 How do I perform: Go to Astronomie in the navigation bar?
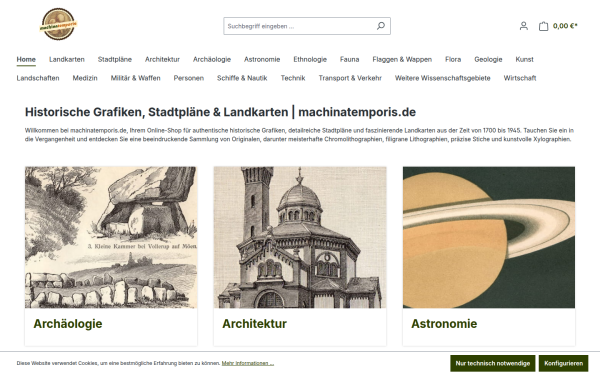262,59
